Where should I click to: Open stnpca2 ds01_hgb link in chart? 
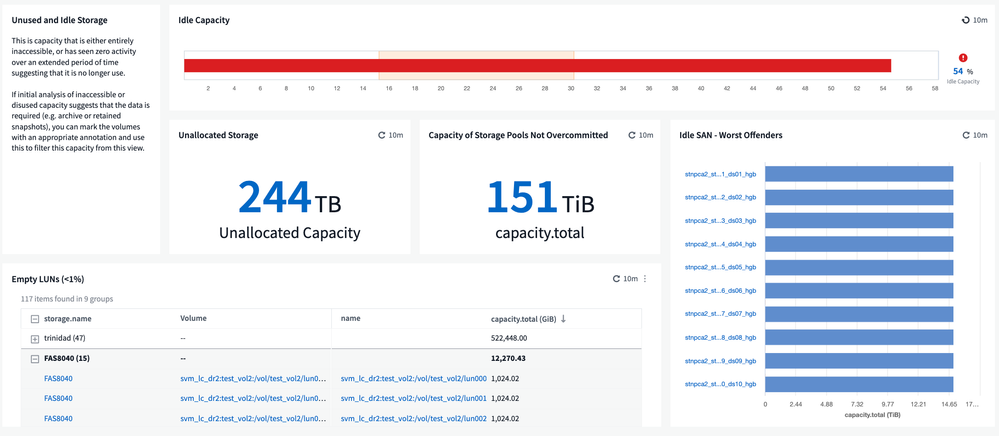tap(719, 174)
